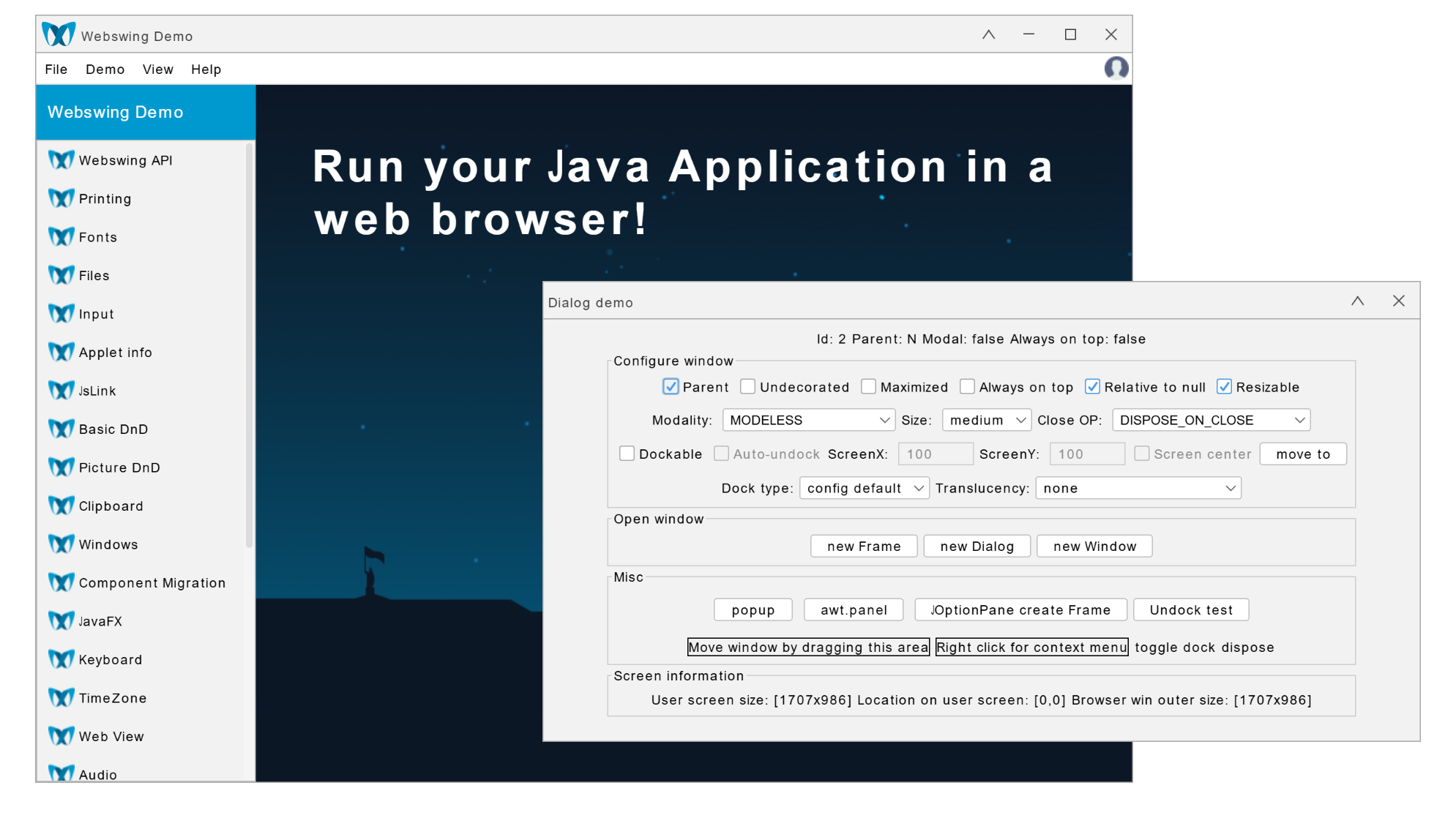Image resolution: width=1456 pixels, height=826 pixels.
Task: Click the Webswing Demo sidebar header
Action: (x=146, y=112)
